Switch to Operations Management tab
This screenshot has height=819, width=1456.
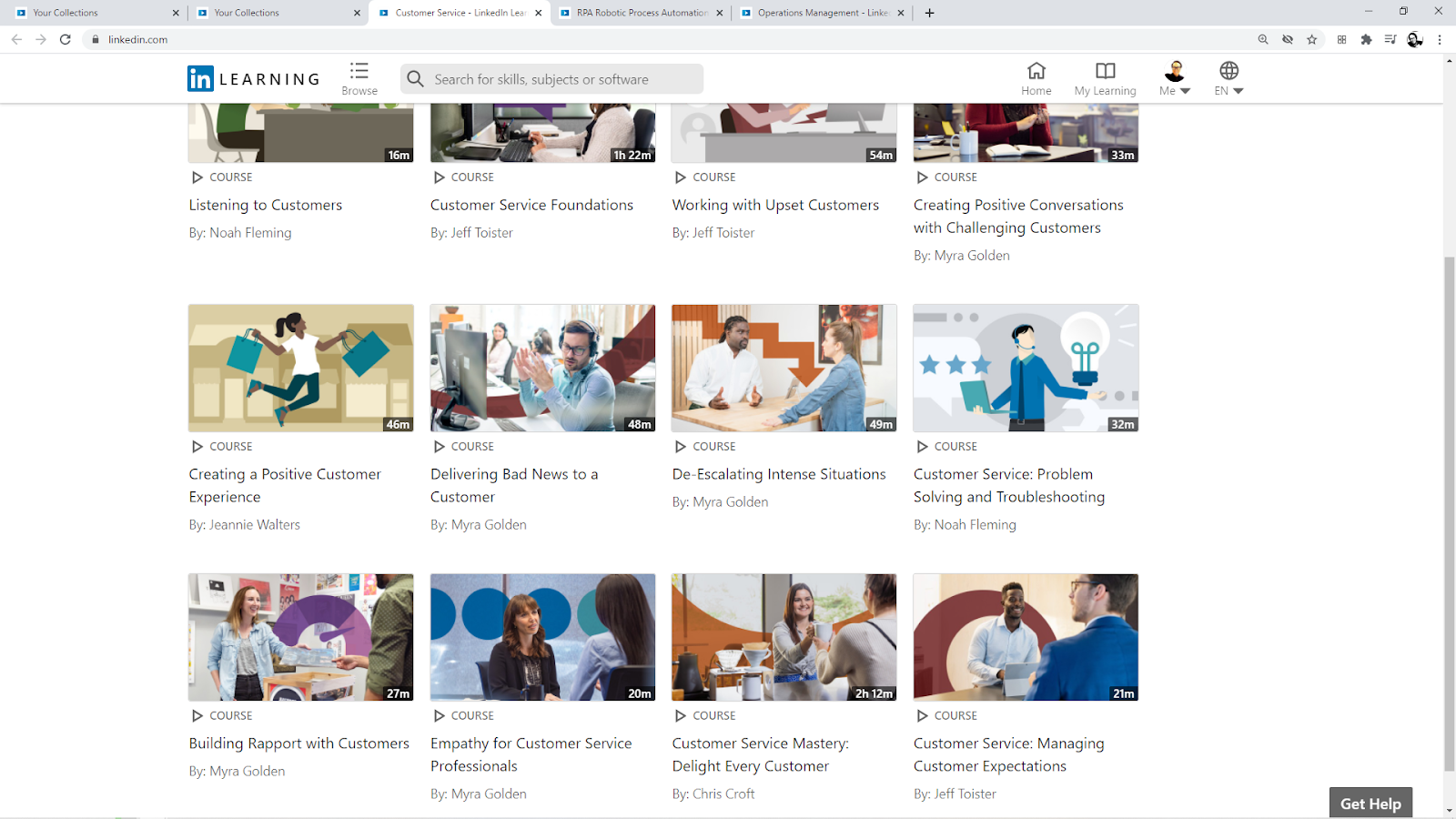pos(824,13)
